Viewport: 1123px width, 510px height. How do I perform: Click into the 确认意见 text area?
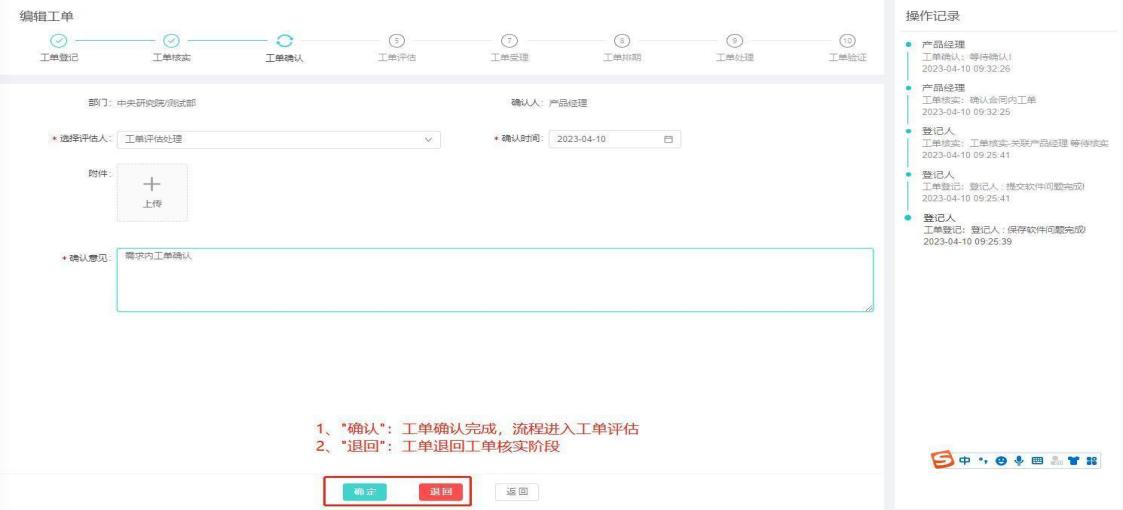494,280
